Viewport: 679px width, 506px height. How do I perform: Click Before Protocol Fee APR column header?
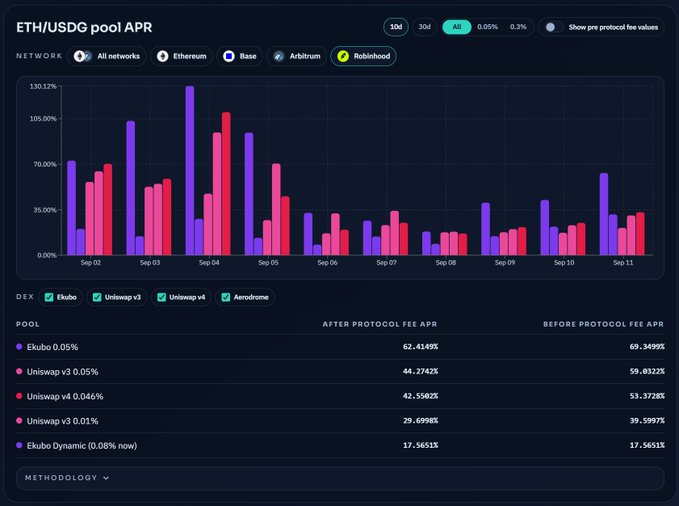pyautogui.click(x=603, y=324)
